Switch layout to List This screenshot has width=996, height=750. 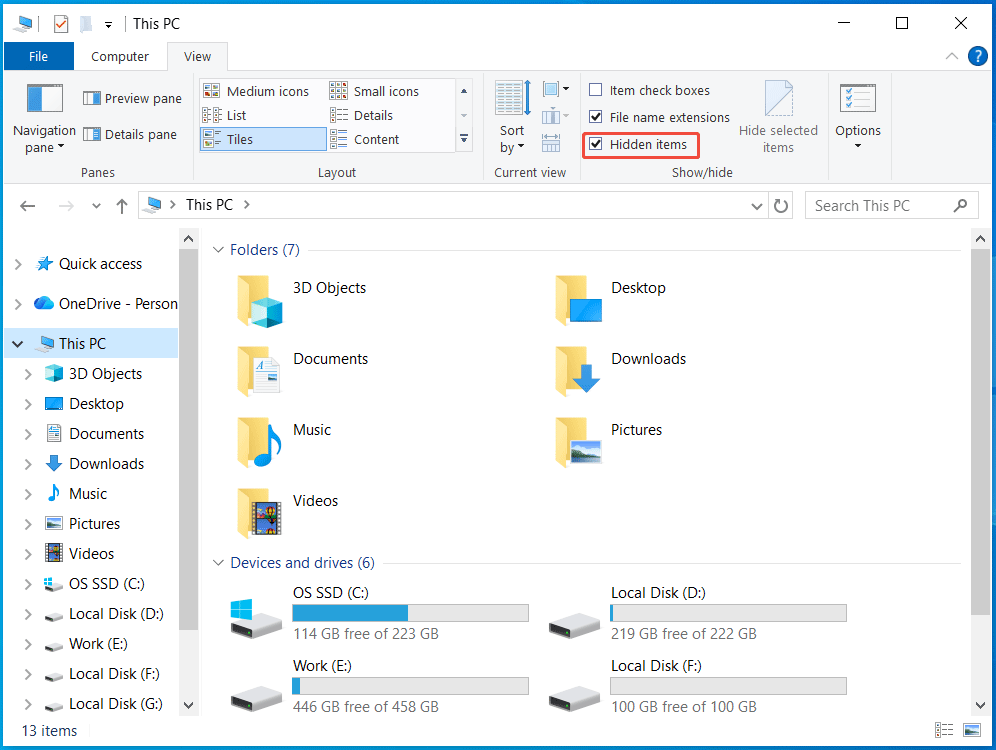pyautogui.click(x=224, y=116)
